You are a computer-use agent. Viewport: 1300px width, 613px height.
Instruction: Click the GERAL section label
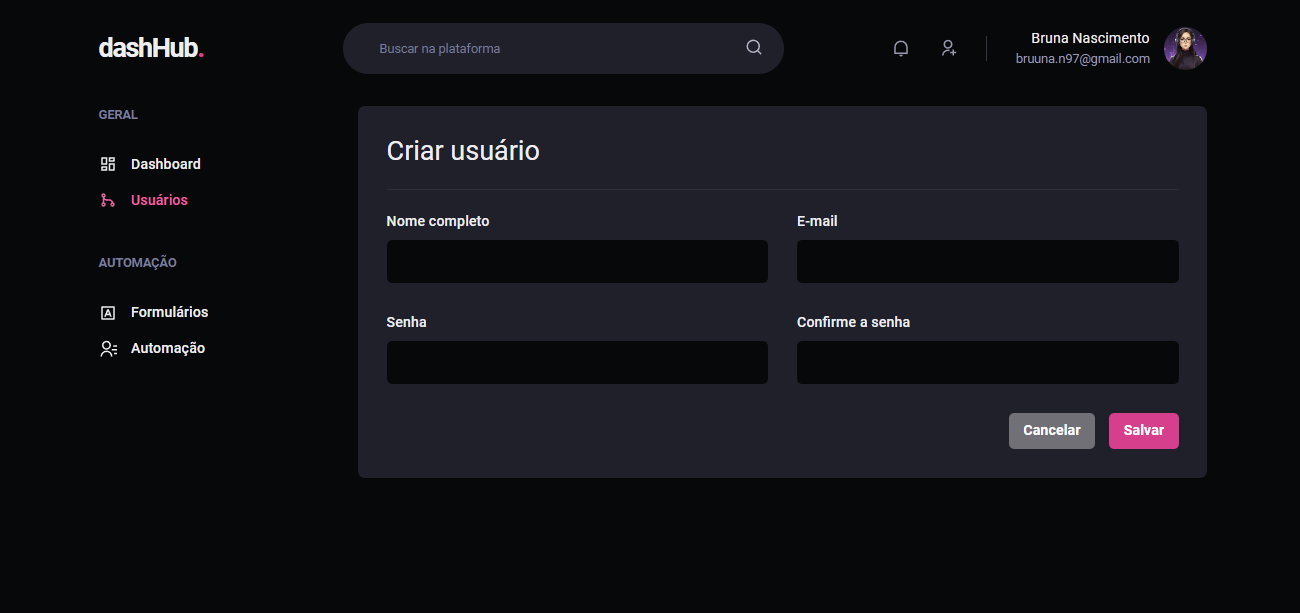point(118,115)
